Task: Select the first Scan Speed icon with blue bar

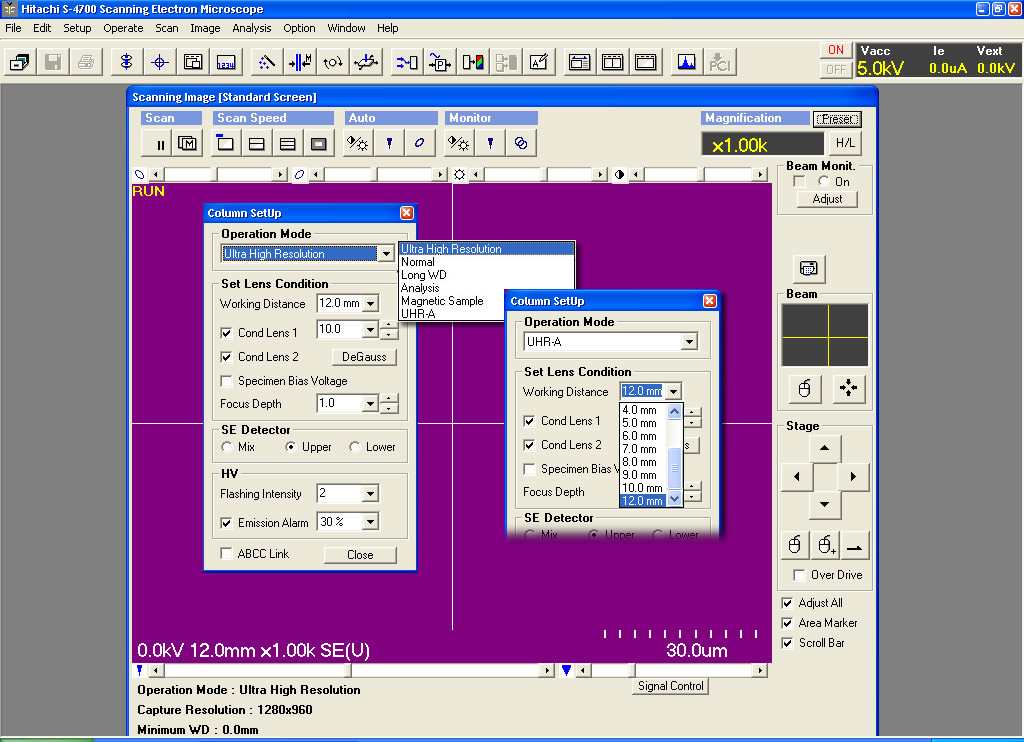Action: click(225, 144)
